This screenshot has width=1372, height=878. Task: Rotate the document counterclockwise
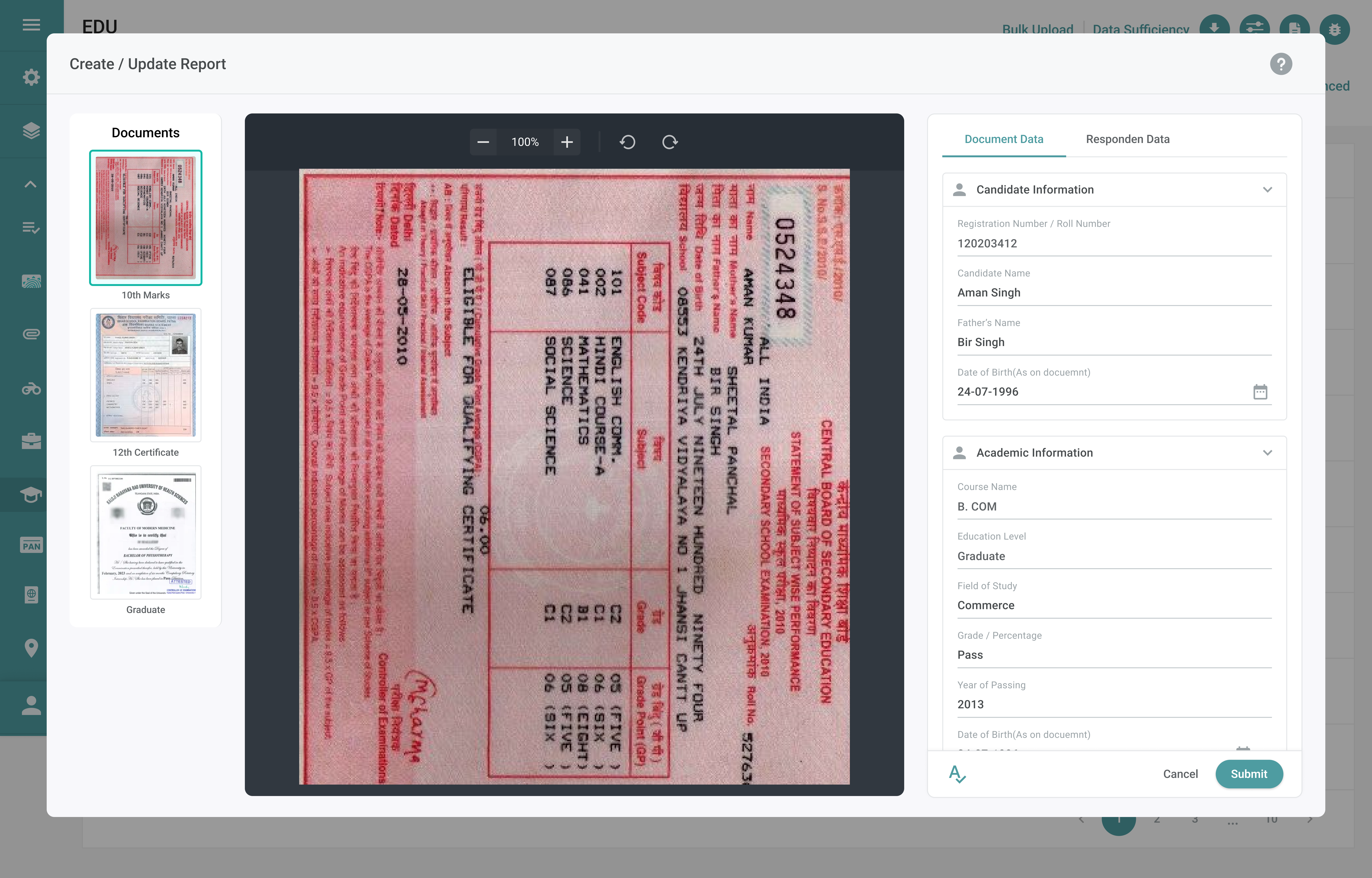point(627,142)
